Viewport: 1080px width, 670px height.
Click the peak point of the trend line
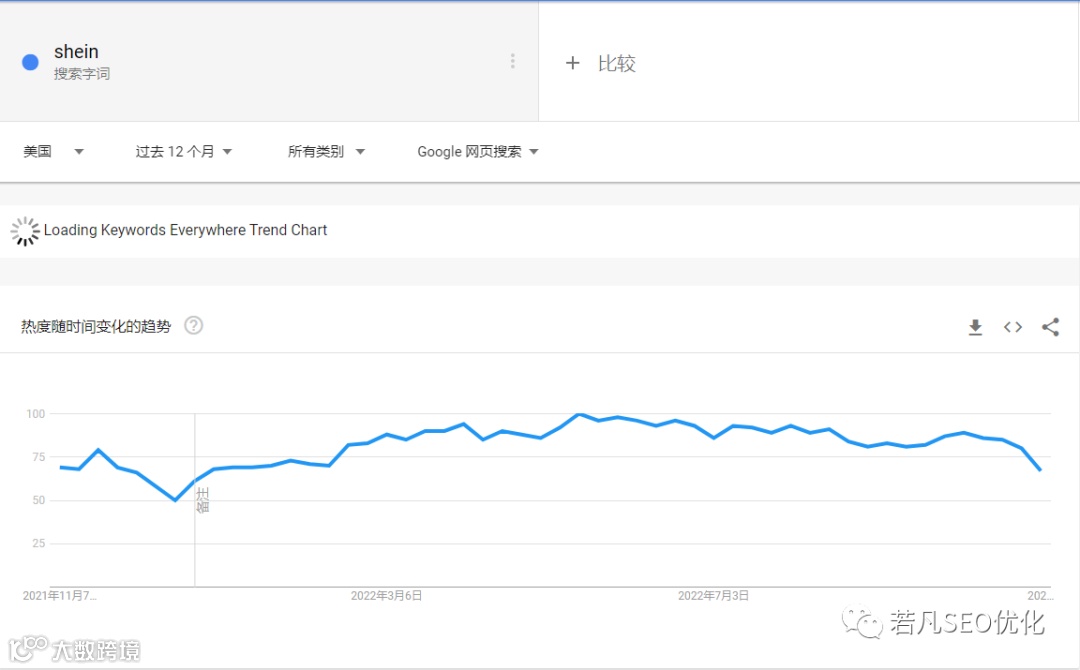579,414
